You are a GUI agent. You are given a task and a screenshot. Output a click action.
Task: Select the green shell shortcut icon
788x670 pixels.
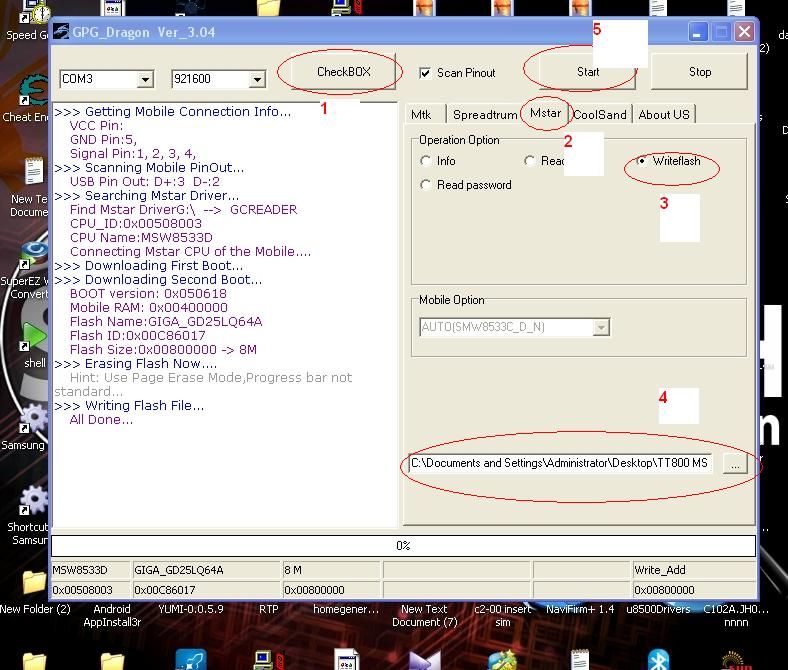click(33, 336)
